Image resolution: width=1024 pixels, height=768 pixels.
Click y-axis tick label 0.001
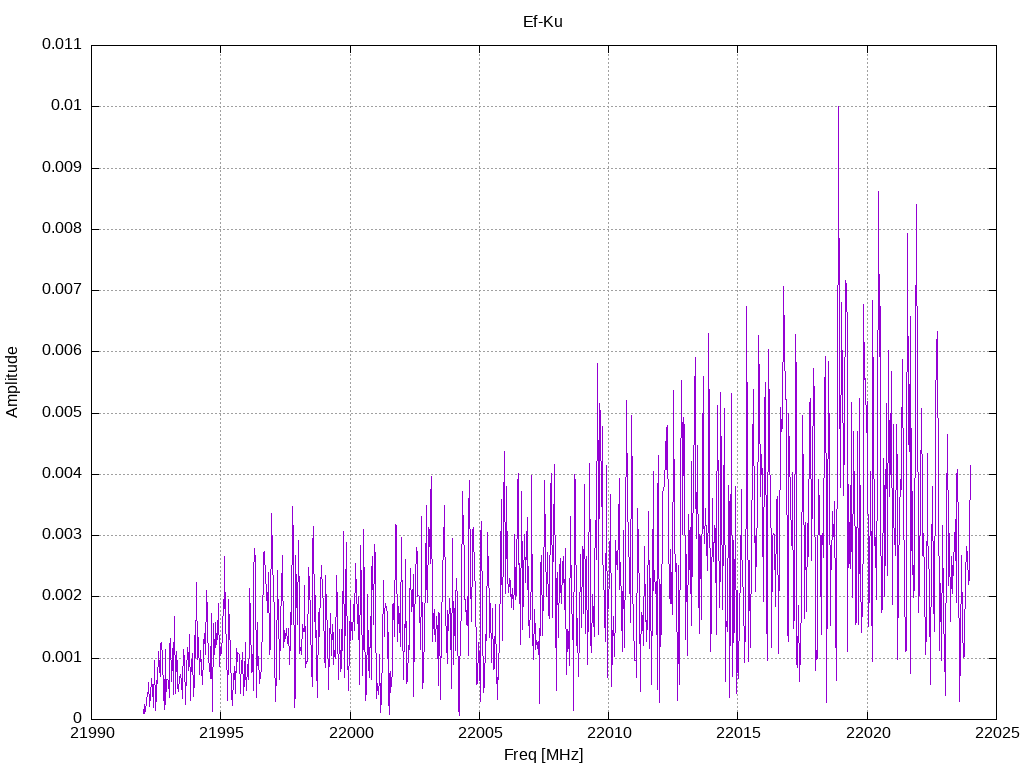pyautogui.click(x=62, y=657)
